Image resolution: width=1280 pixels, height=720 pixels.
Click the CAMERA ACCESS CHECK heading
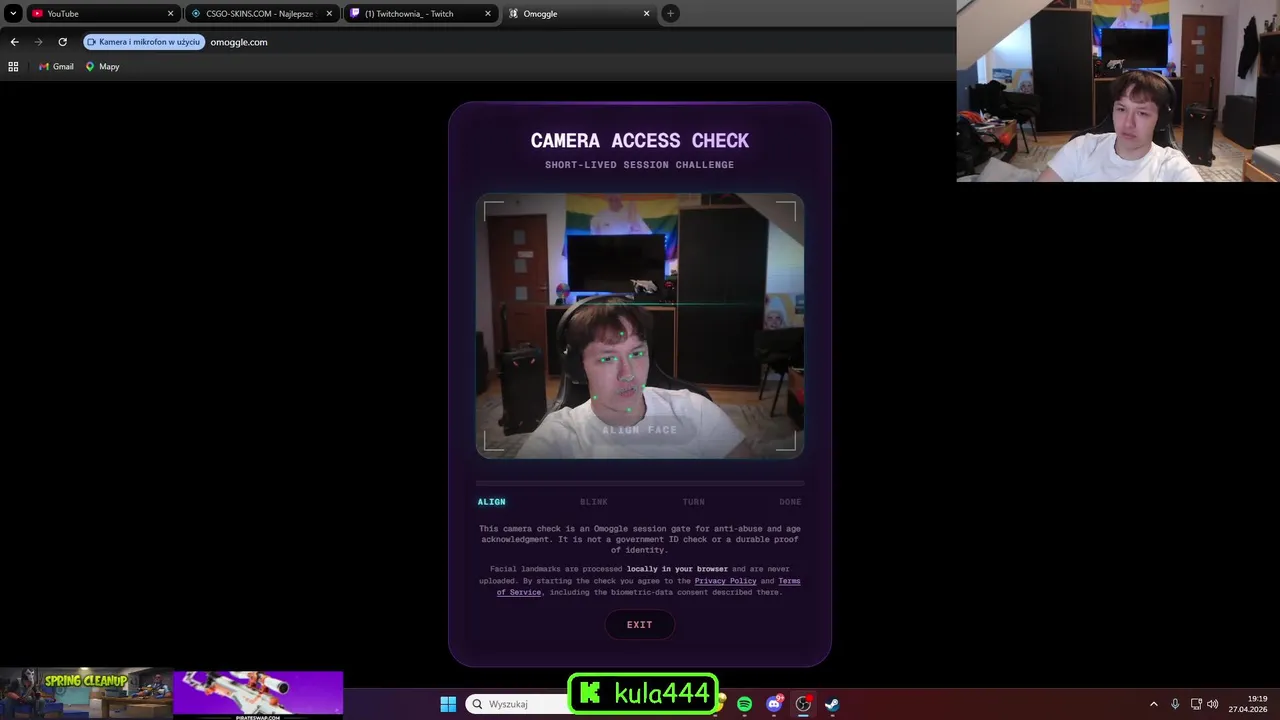pyautogui.click(x=640, y=141)
